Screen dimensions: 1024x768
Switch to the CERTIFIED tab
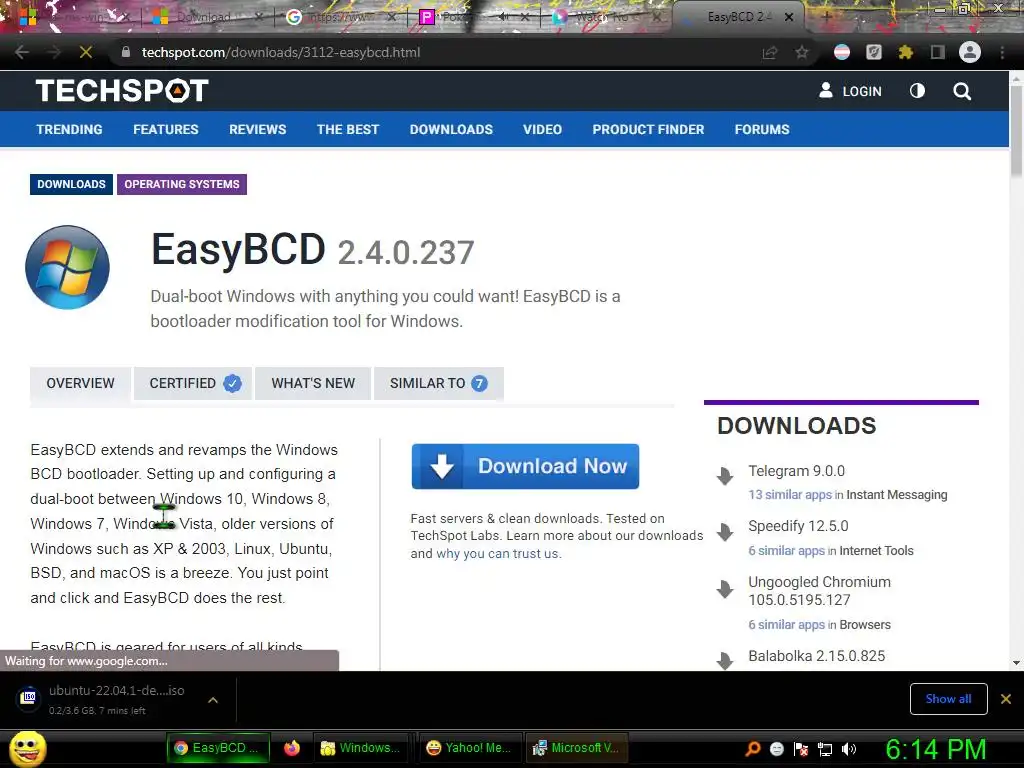[193, 383]
